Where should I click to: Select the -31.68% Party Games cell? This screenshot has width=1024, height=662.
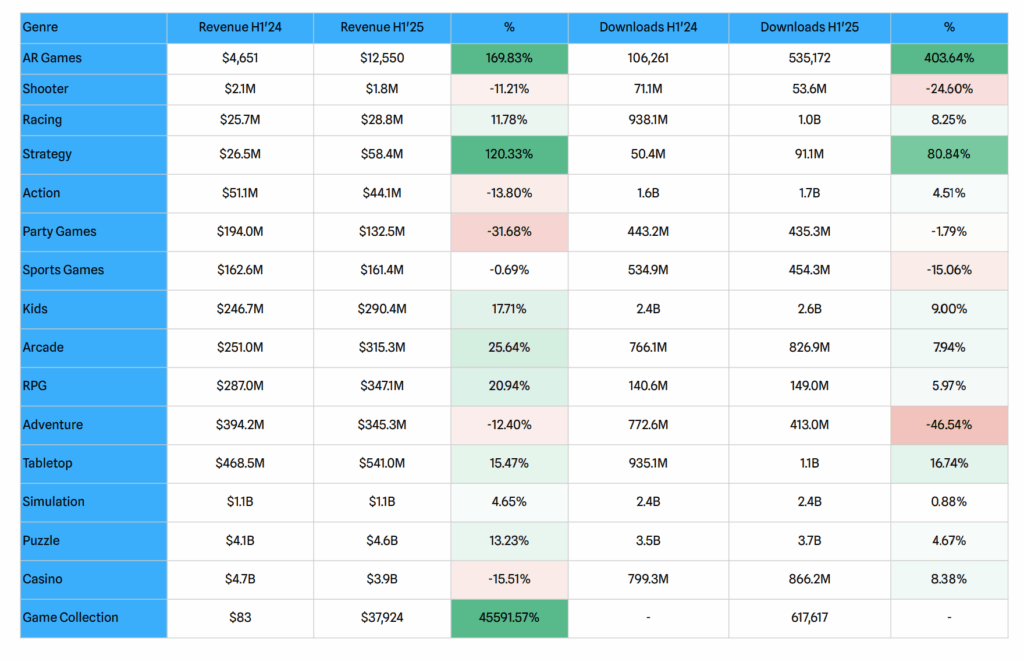coord(509,232)
